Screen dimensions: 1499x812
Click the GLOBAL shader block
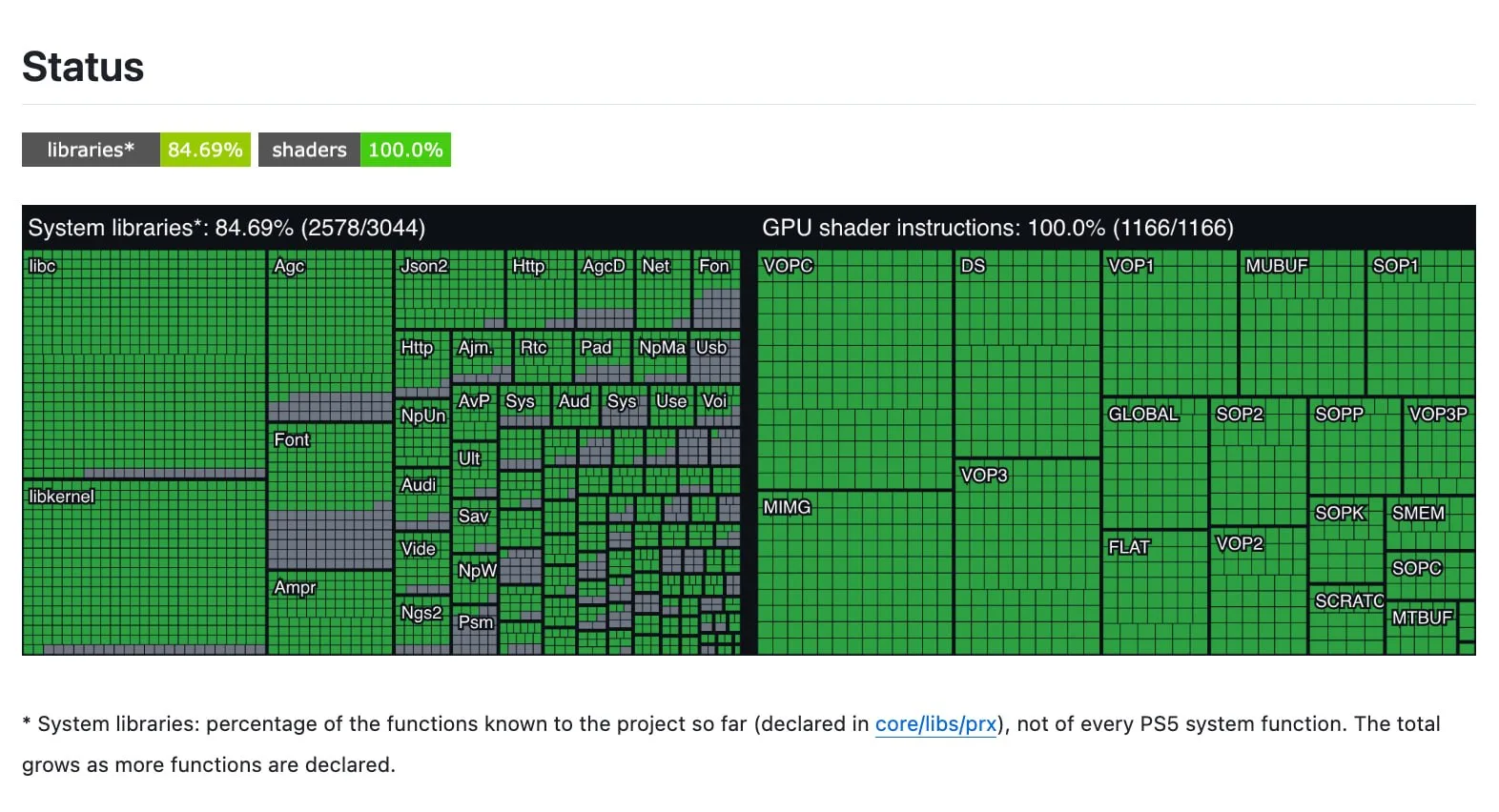[1155, 463]
